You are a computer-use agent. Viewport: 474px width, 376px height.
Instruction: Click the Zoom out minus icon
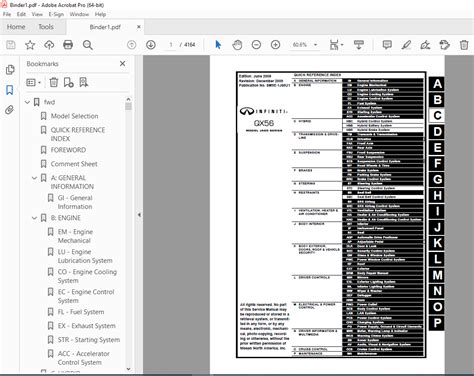(x=256, y=45)
